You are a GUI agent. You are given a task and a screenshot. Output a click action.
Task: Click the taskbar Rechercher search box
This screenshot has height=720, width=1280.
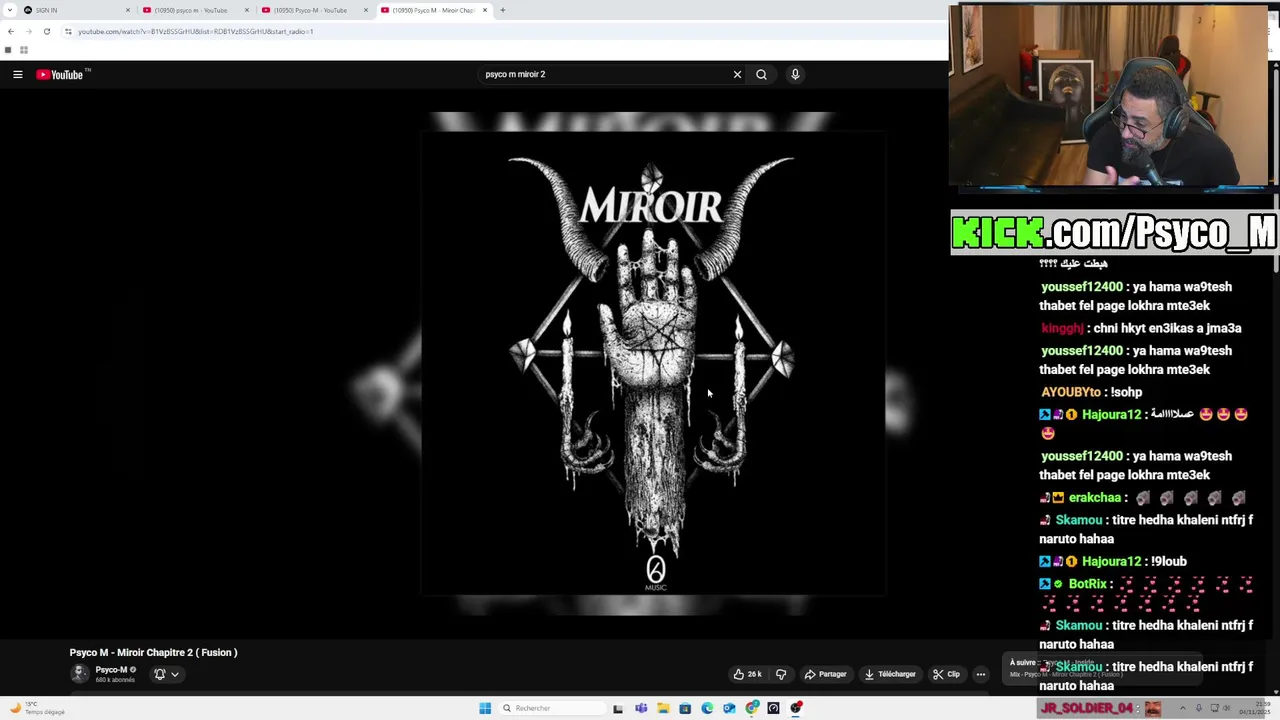coord(552,708)
